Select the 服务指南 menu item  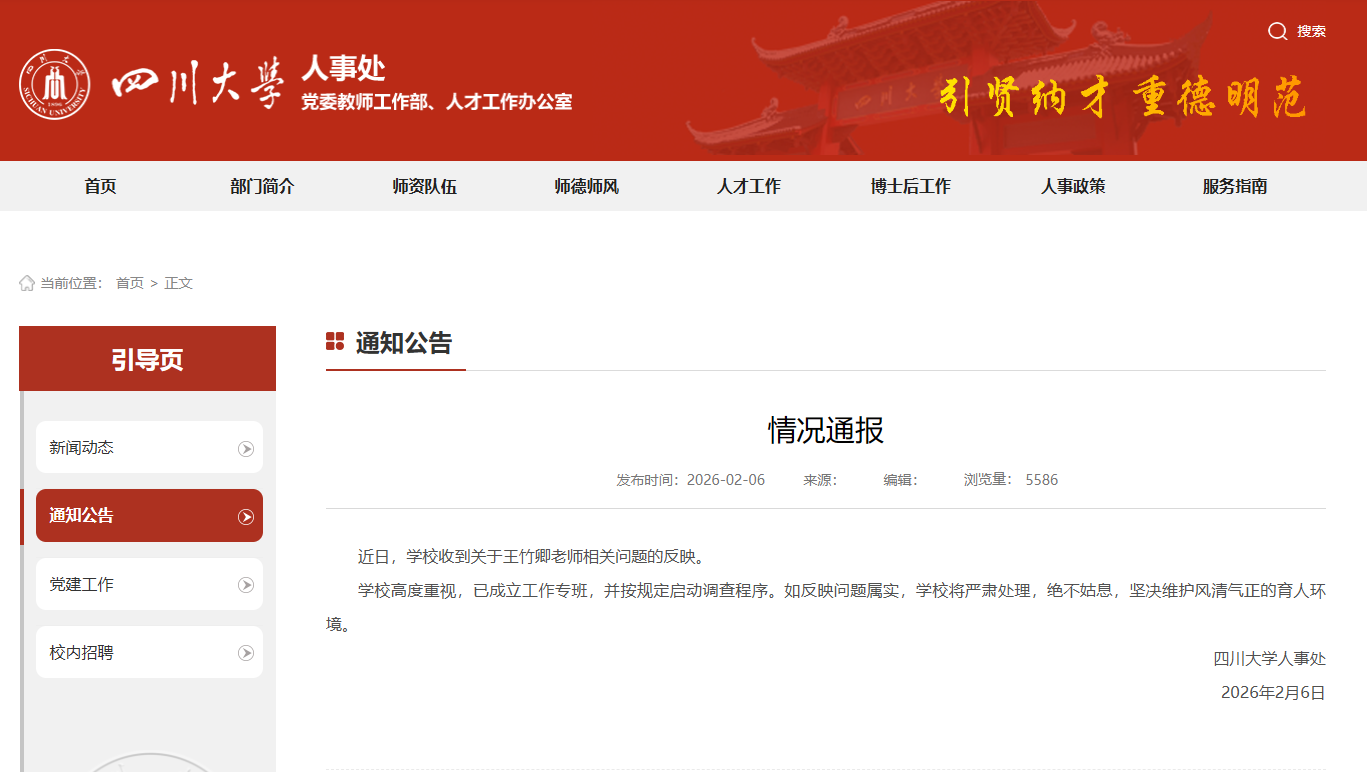point(1235,186)
